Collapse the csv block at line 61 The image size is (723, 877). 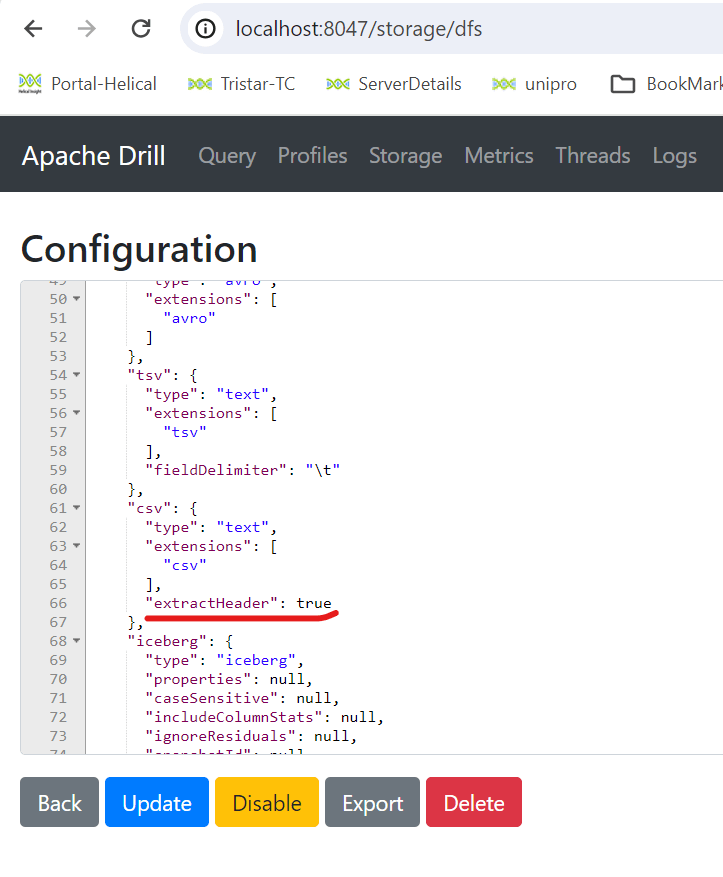(x=77, y=508)
